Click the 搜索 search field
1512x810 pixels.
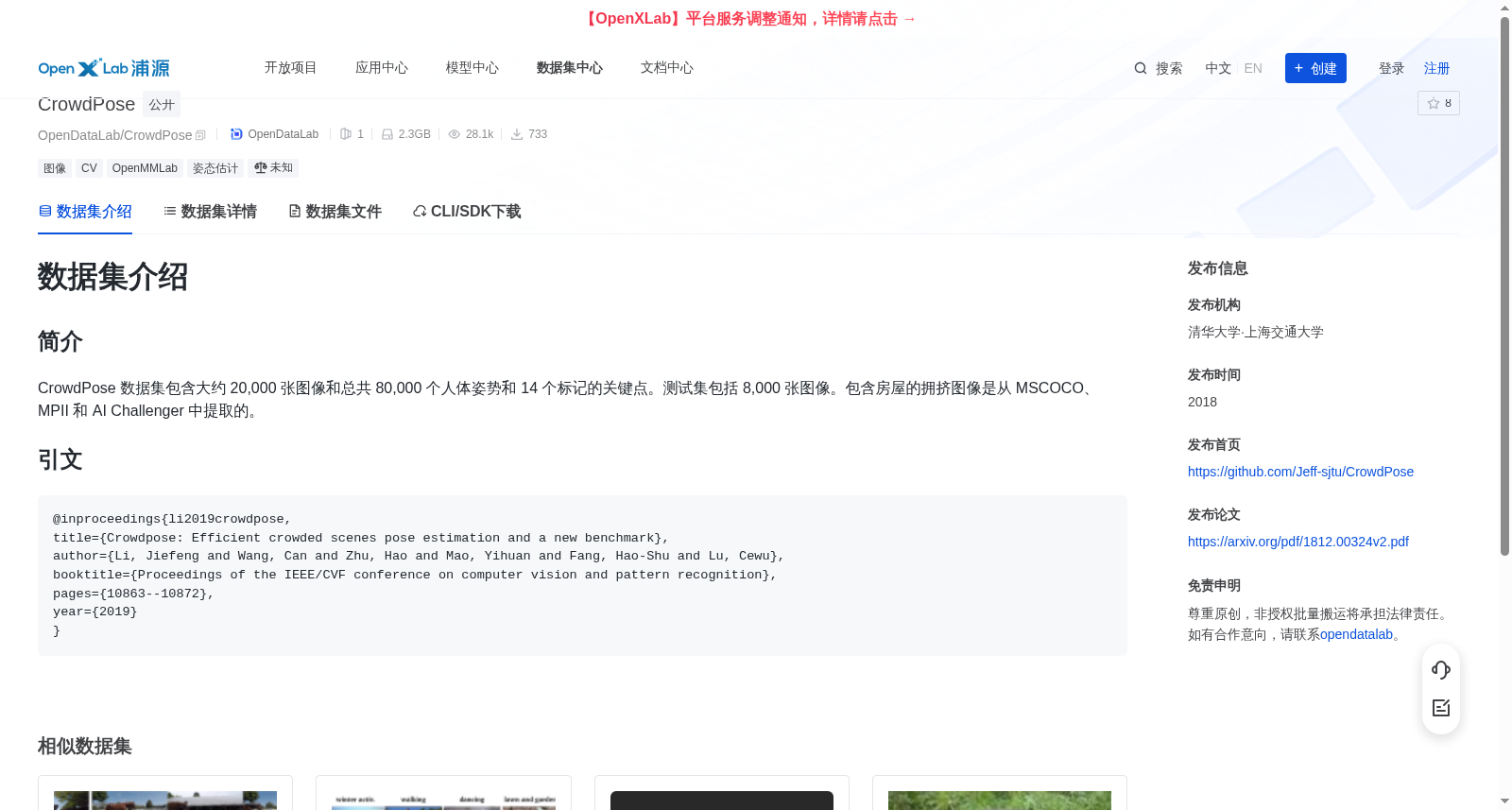[x=1159, y=68]
